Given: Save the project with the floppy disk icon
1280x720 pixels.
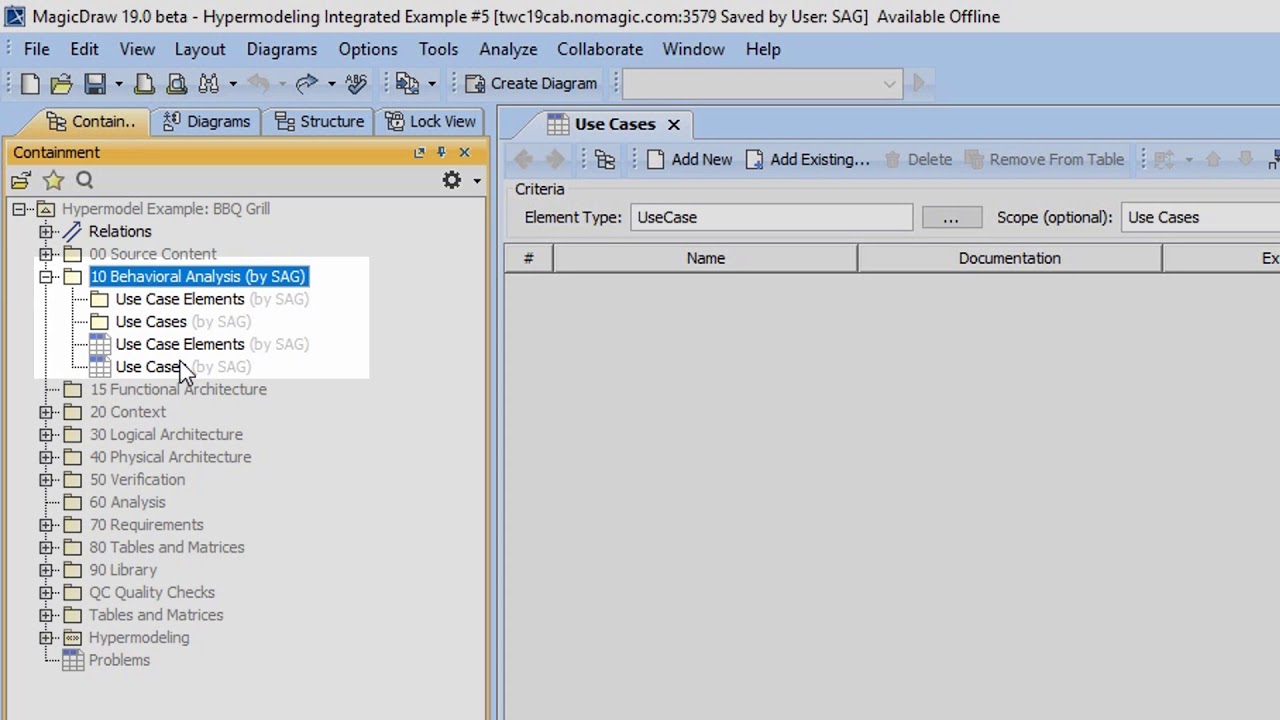Looking at the screenshot, I should coord(95,84).
